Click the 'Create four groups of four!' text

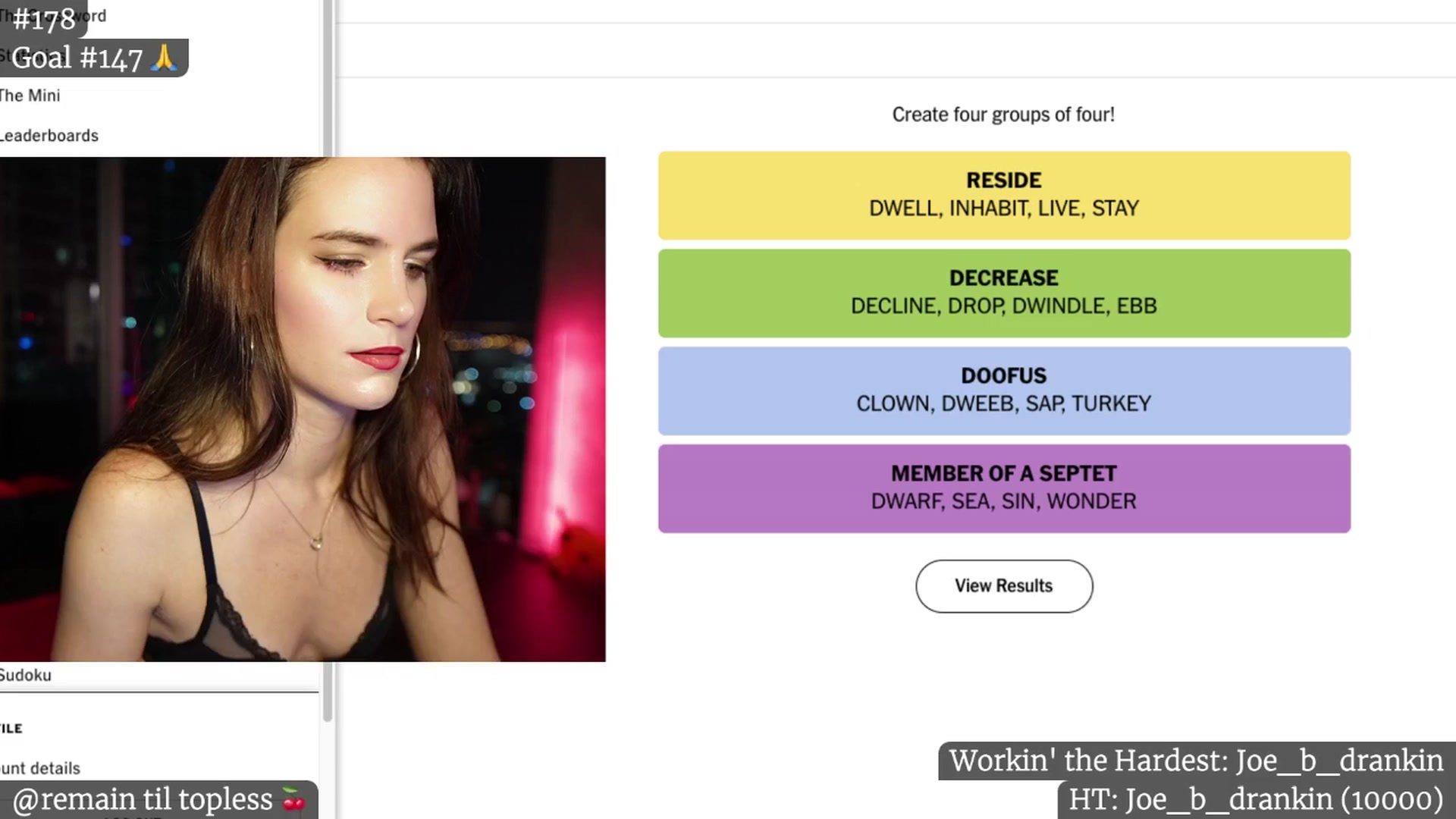(1003, 115)
